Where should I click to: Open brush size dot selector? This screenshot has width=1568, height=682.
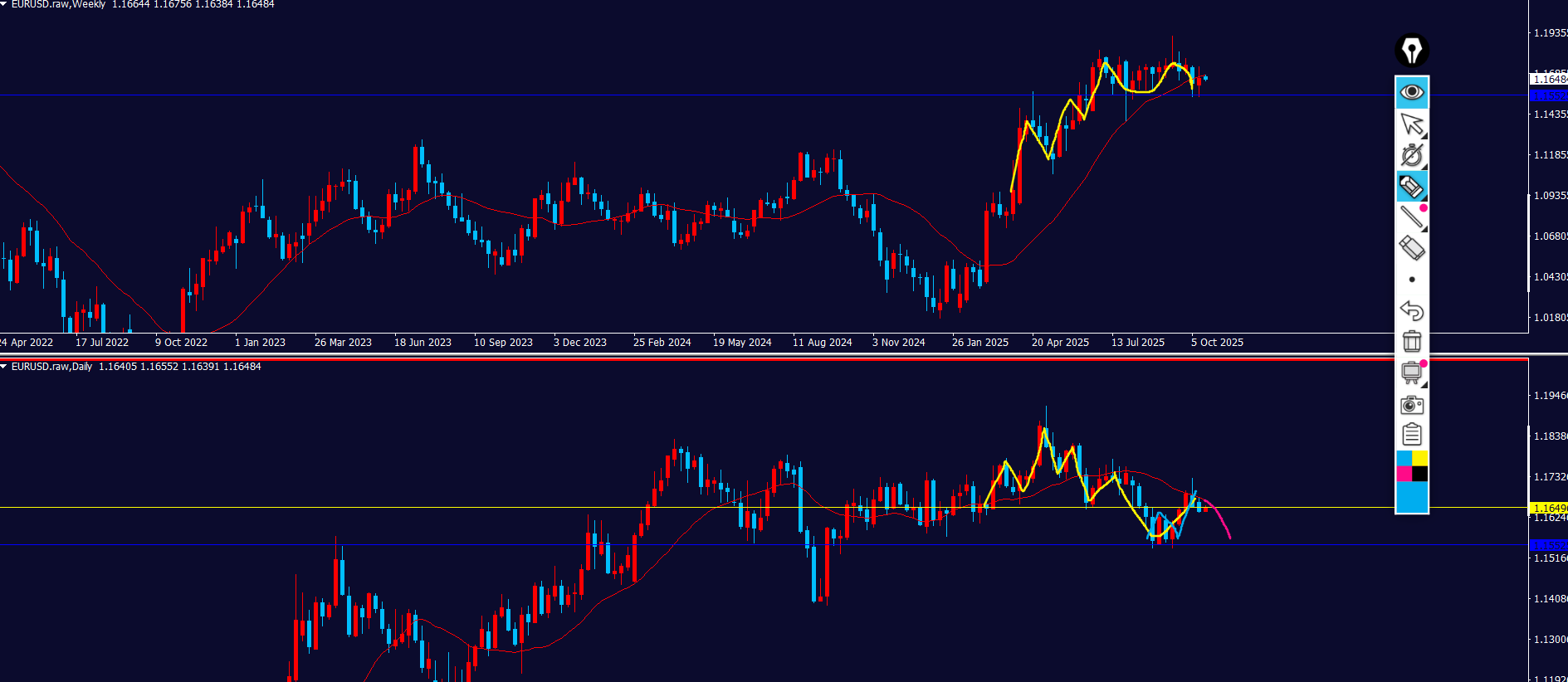click(x=1412, y=280)
